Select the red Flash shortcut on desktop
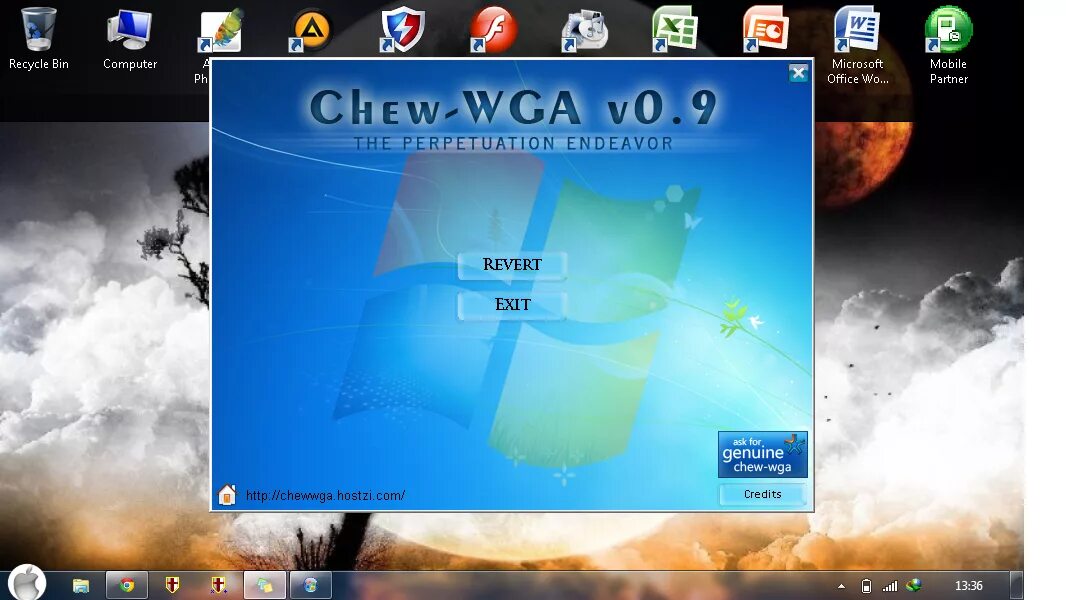1066x600 pixels. coord(493,30)
